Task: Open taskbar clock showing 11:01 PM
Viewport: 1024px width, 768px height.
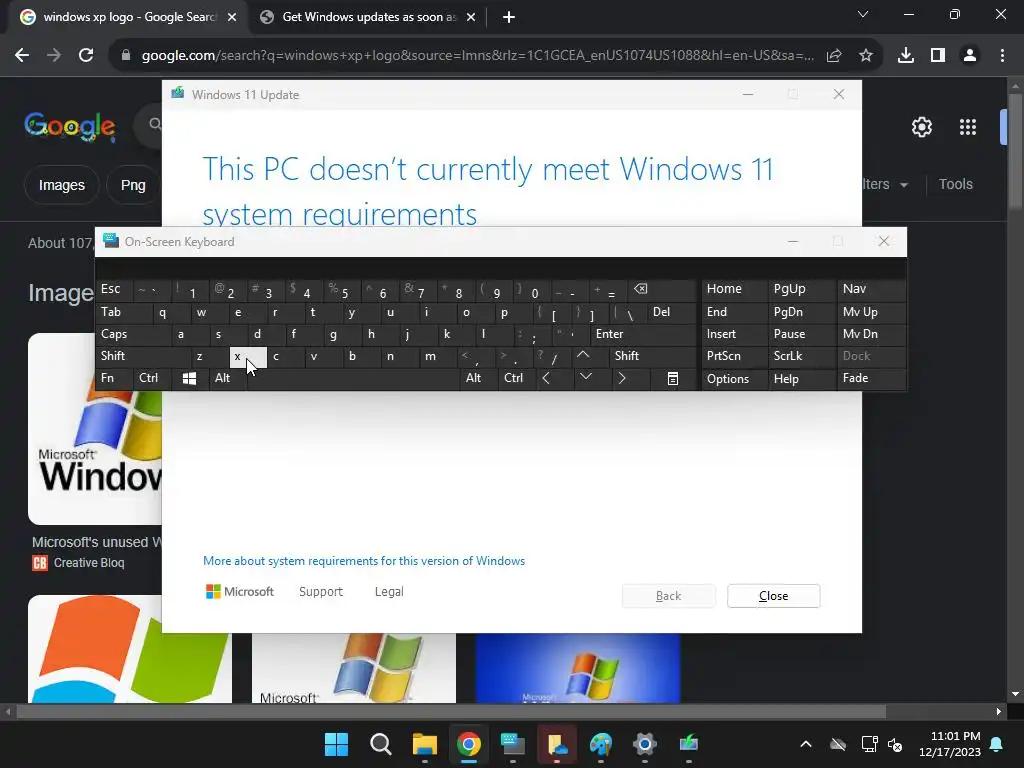Action: click(x=950, y=744)
